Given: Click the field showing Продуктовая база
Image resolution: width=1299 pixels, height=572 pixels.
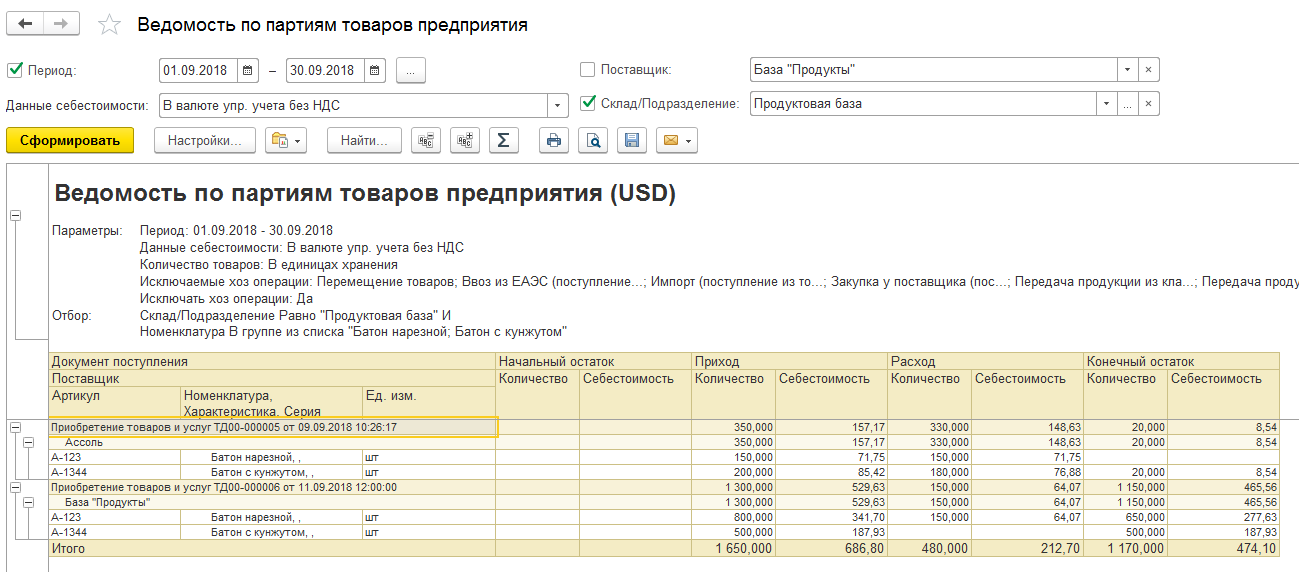Looking at the screenshot, I should pyautogui.click(x=924, y=104).
